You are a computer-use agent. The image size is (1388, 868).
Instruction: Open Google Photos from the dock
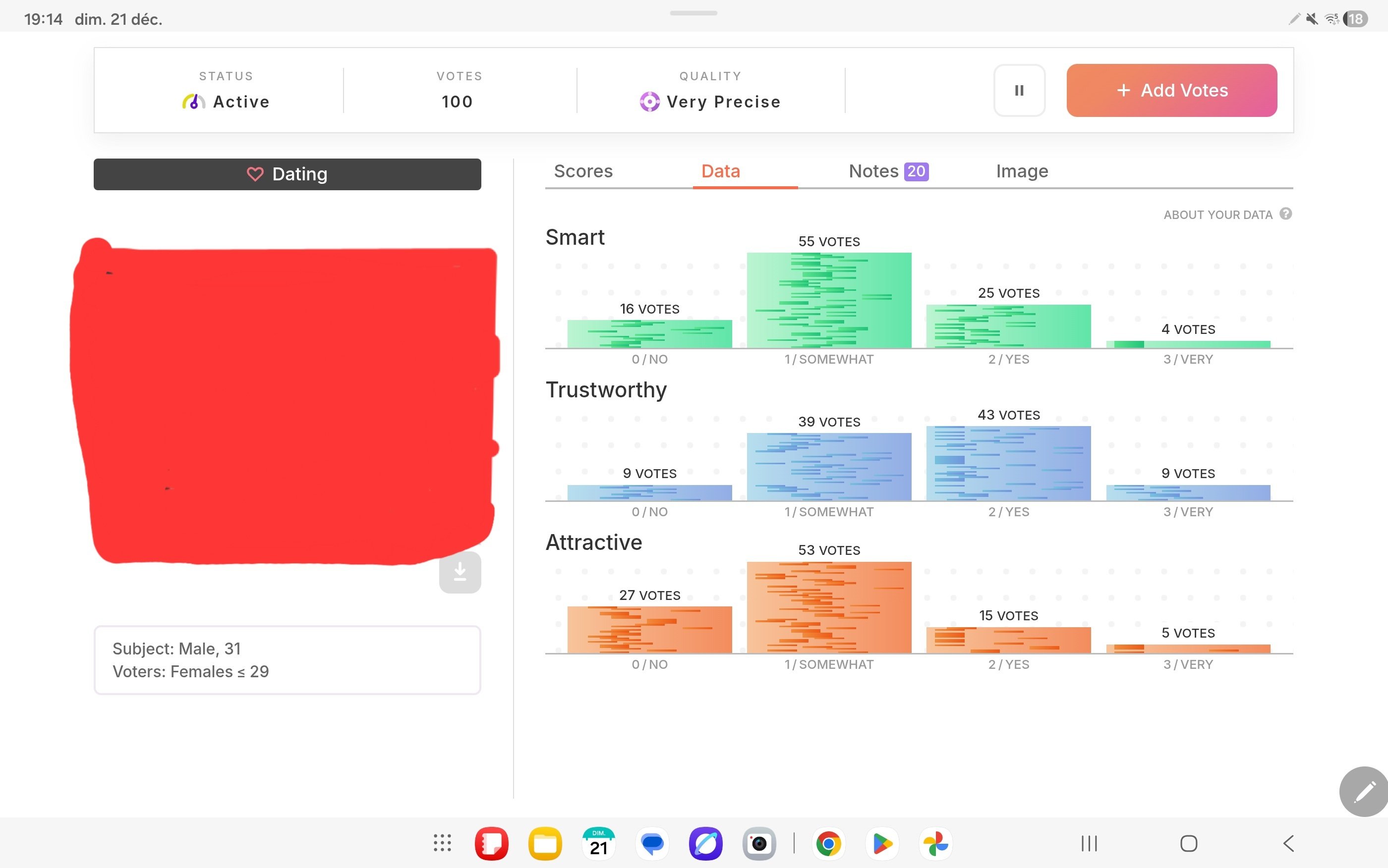click(935, 843)
